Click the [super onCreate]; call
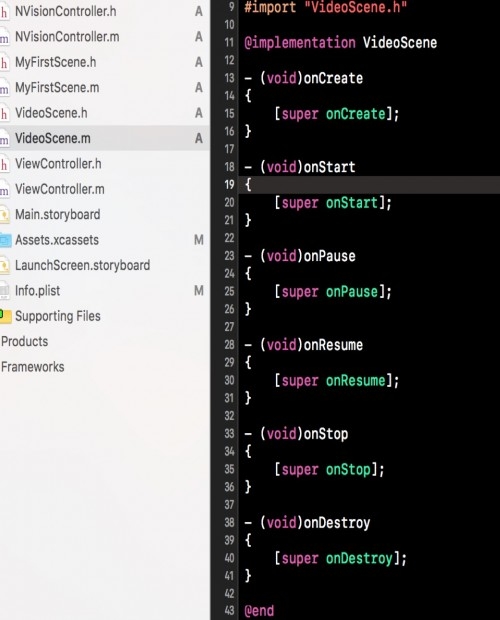The width and height of the screenshot is (500, 620). coord(337,114)
